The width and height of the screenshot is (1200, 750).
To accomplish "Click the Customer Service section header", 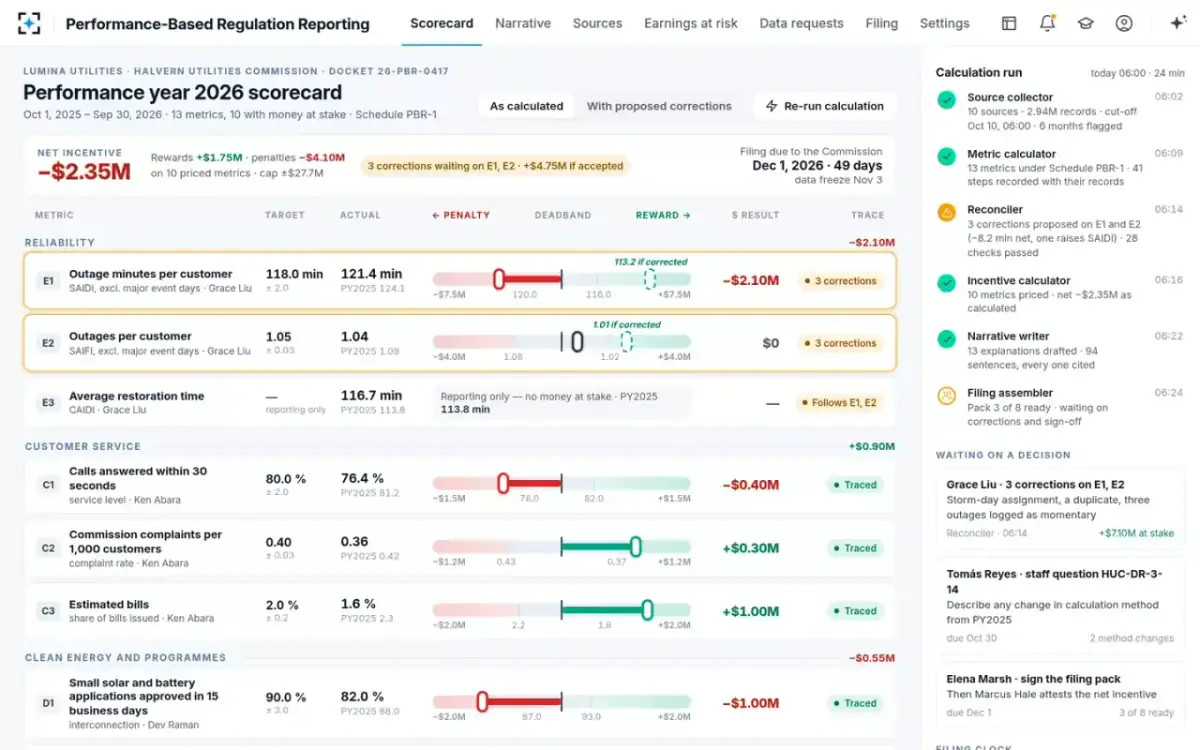I will point(83,446).
